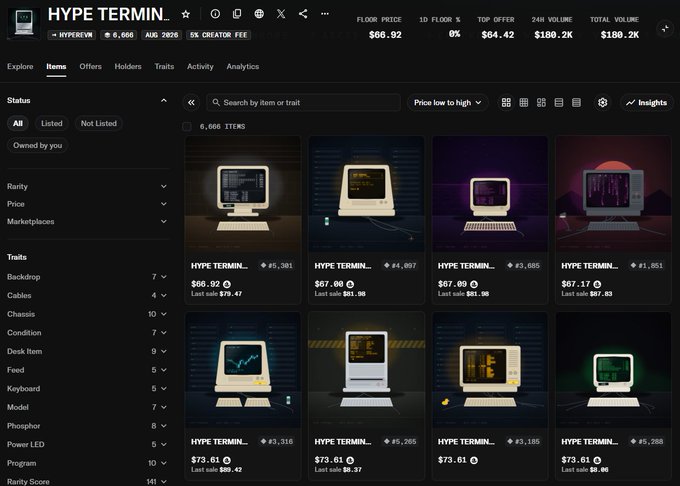
Task: Expand the Backdrop trait filter
Action: tap(87, 277)
